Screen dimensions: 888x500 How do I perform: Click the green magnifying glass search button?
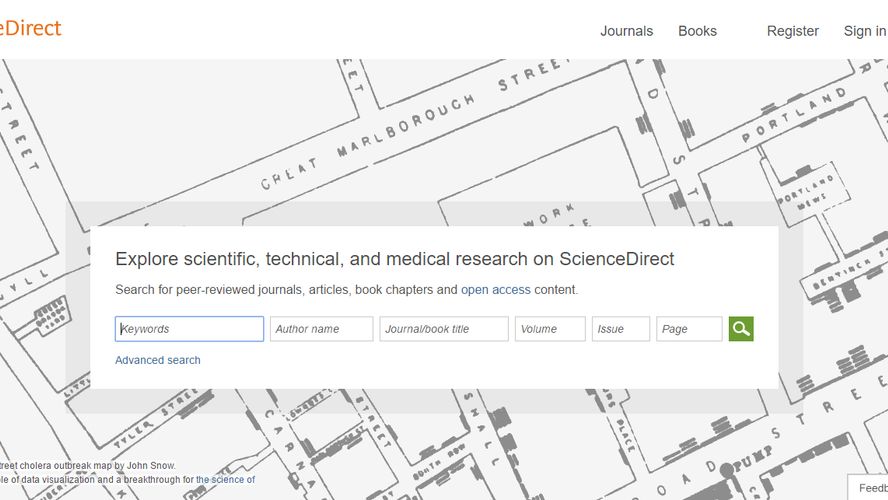[740, 329]
